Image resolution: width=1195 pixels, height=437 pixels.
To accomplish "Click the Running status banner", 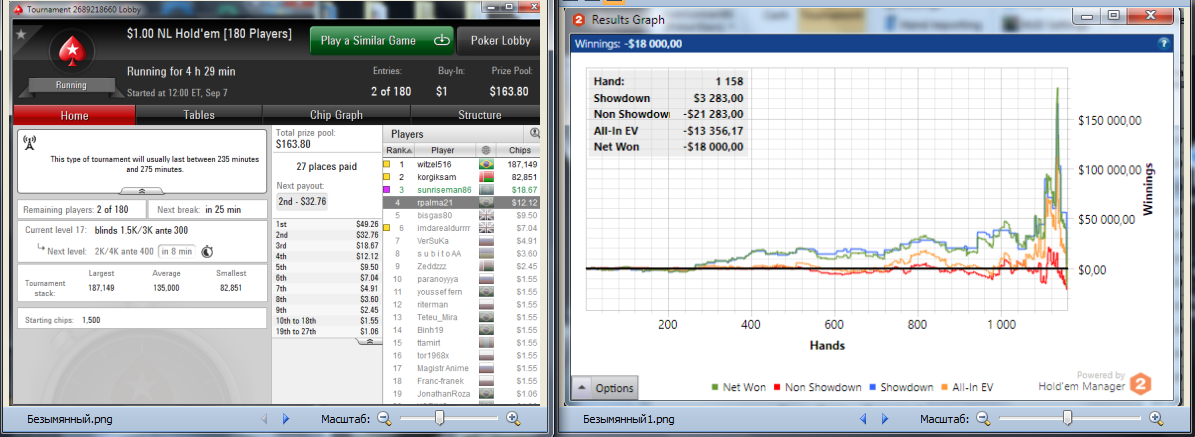I will pyautogui.click(x=71, y=85).
